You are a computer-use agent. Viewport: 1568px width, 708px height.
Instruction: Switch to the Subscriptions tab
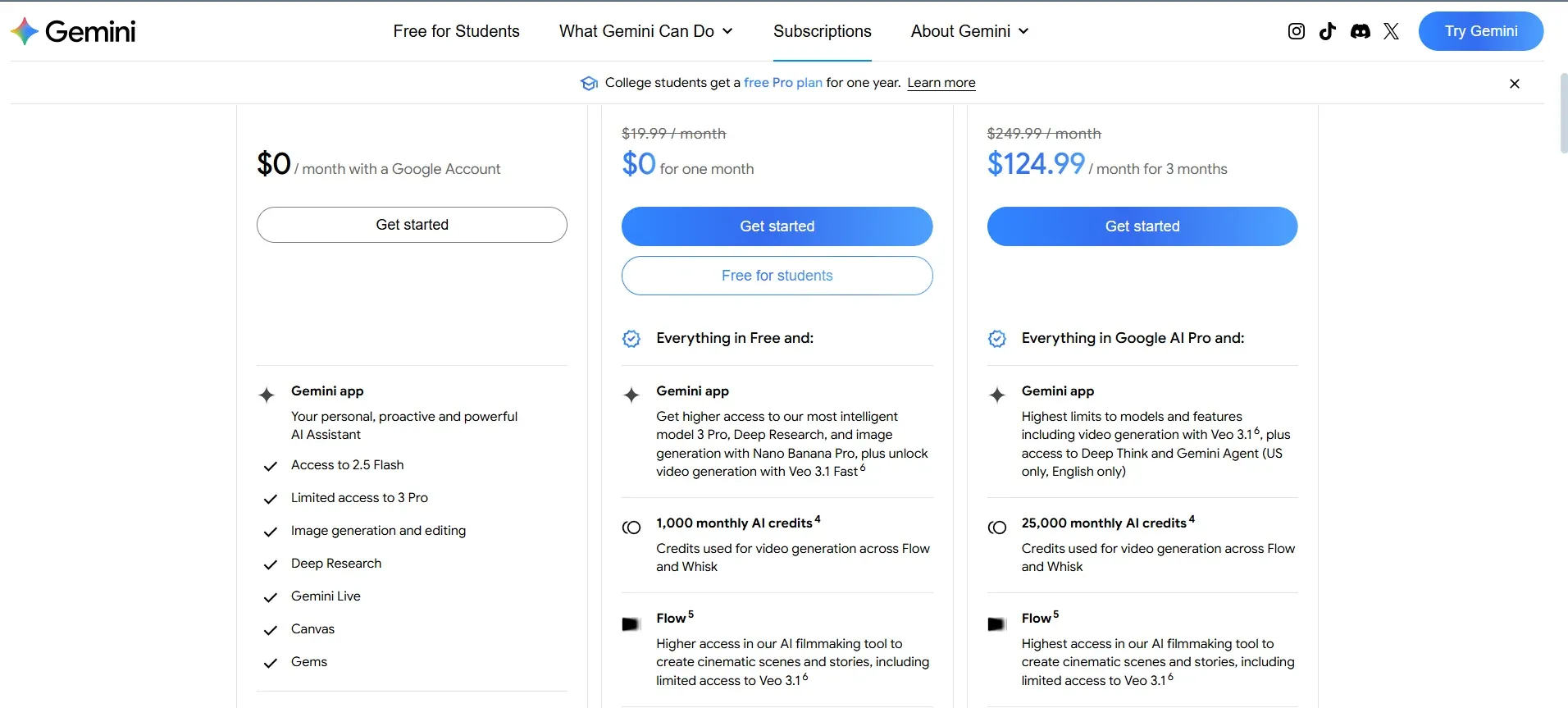822,31
